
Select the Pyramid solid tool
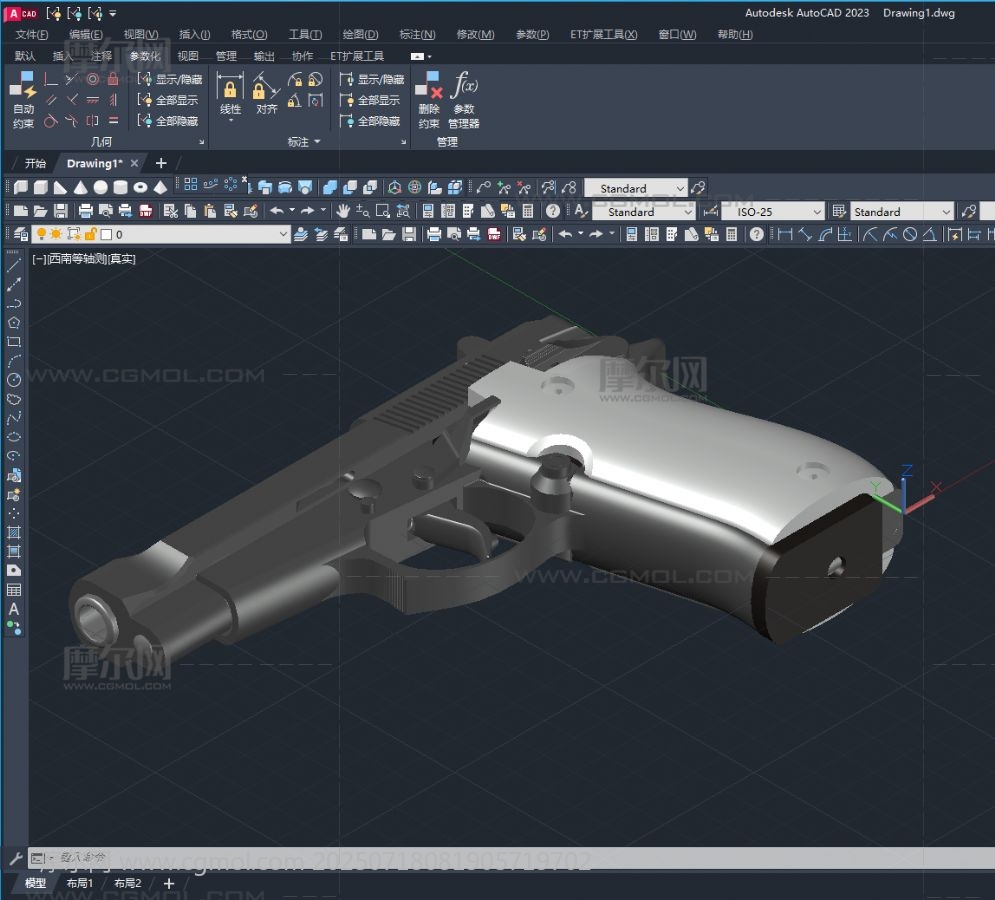click(161, 187)
